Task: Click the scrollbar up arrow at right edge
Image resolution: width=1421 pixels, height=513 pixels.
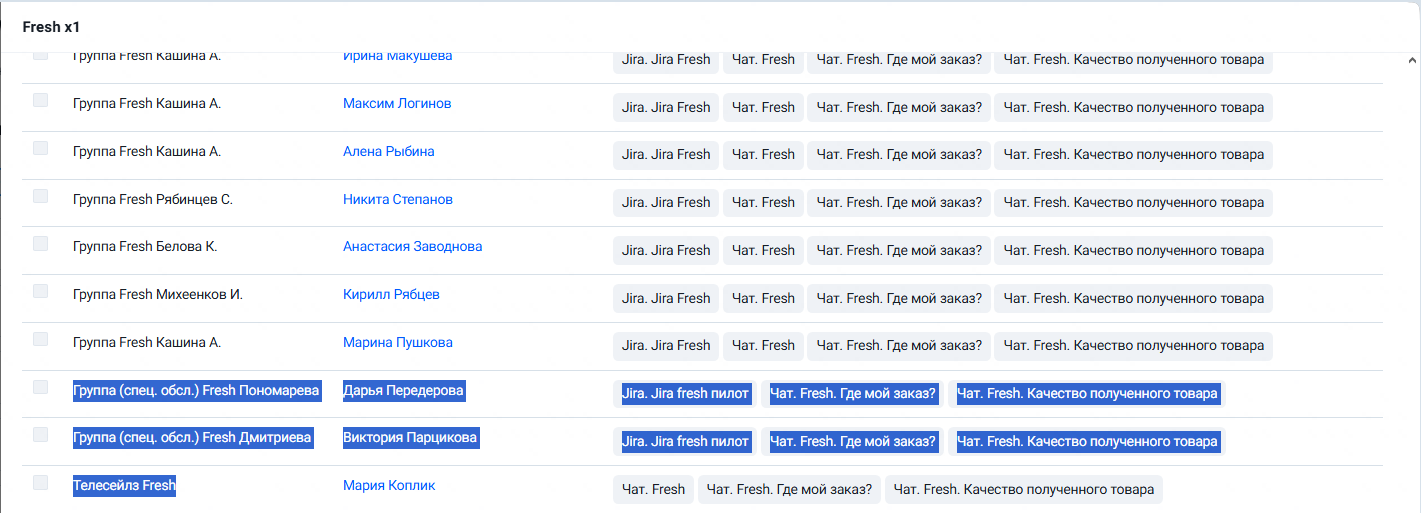Action: pos(1413,59)
